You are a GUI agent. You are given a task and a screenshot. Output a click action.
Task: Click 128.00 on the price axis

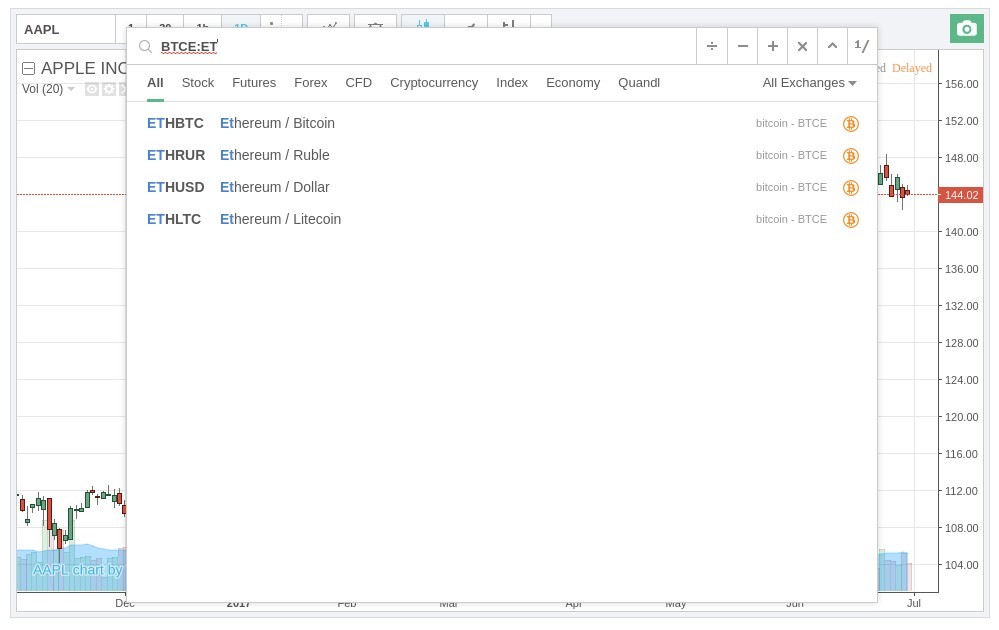[x=961, y=343]
